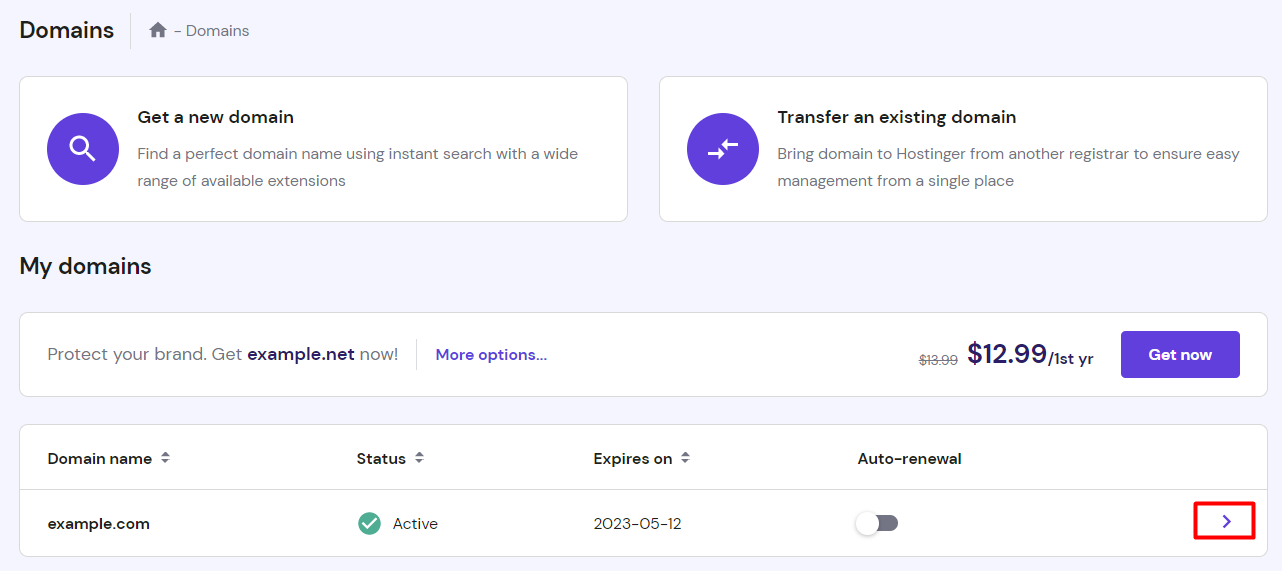1282x571 pixels.
Task: Click the Get now button
Action: coord(1180,355)
